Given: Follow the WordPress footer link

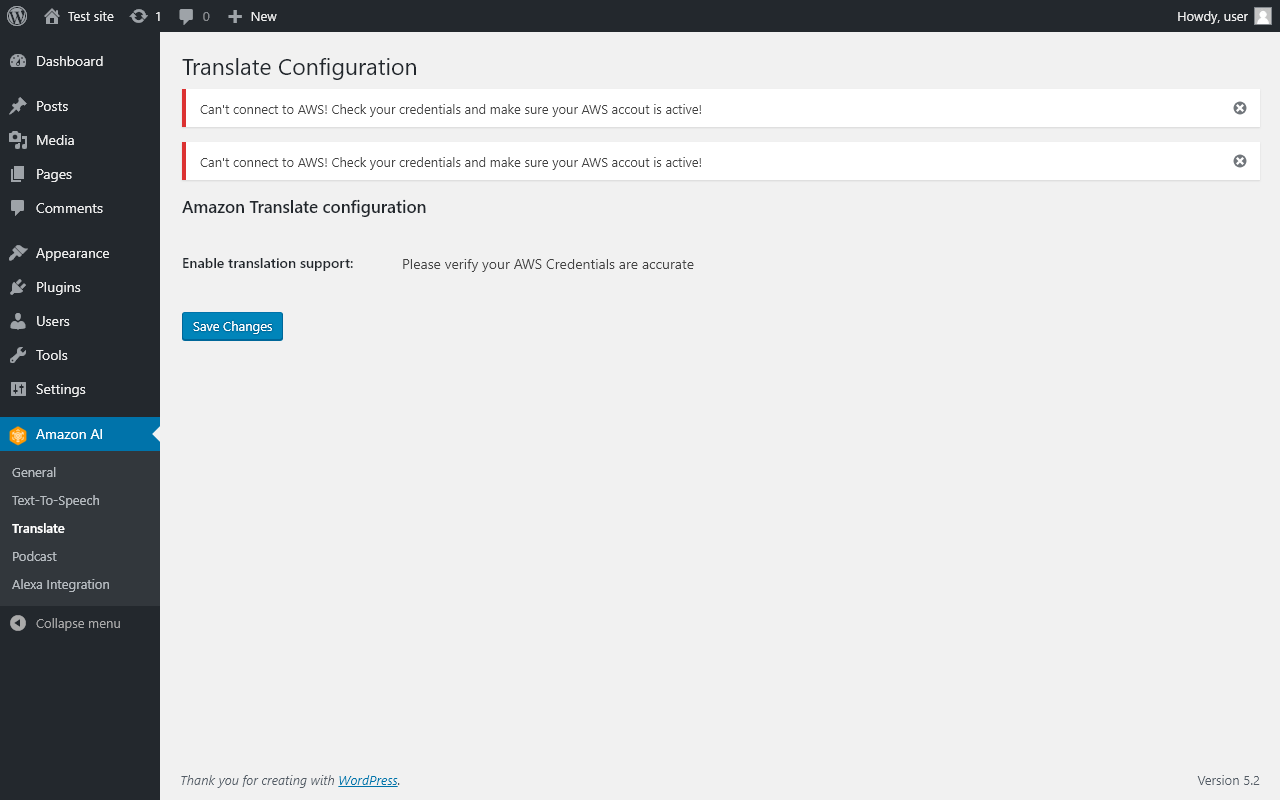Looking at the screenshot, I should click(x=367, y=780).
